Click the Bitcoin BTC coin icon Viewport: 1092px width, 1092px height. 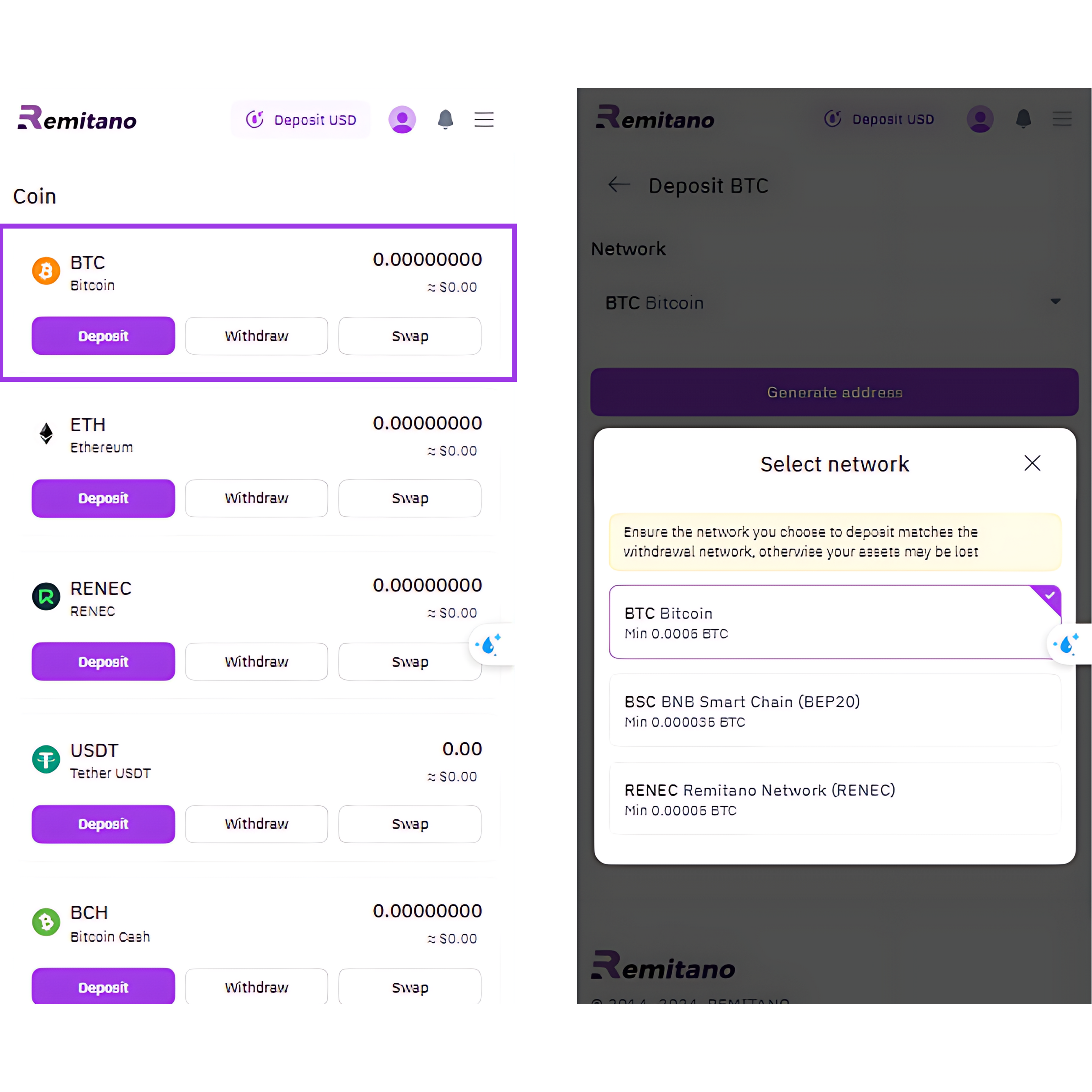point(46,271)
